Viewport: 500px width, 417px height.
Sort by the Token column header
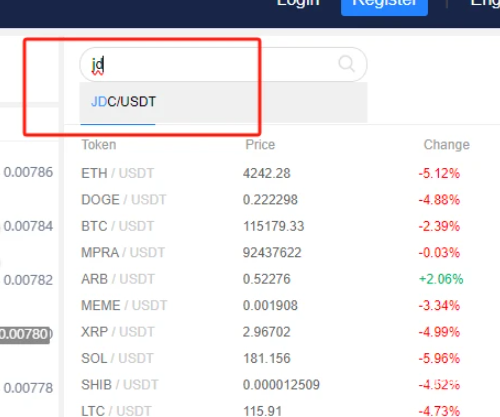click(99, 145)
